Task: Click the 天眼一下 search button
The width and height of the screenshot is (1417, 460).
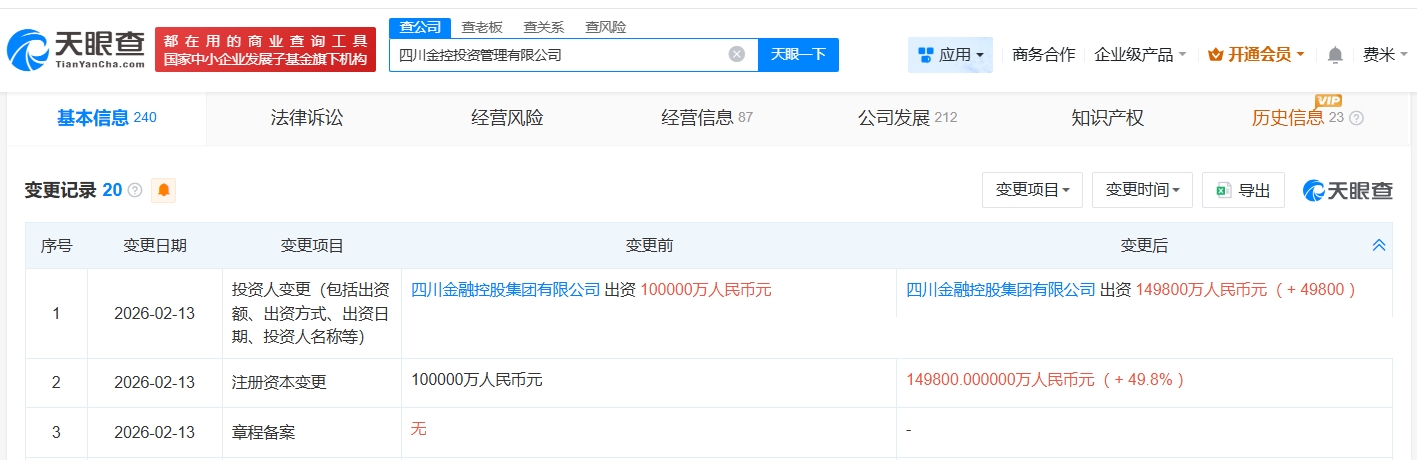Action: point(798,54)
